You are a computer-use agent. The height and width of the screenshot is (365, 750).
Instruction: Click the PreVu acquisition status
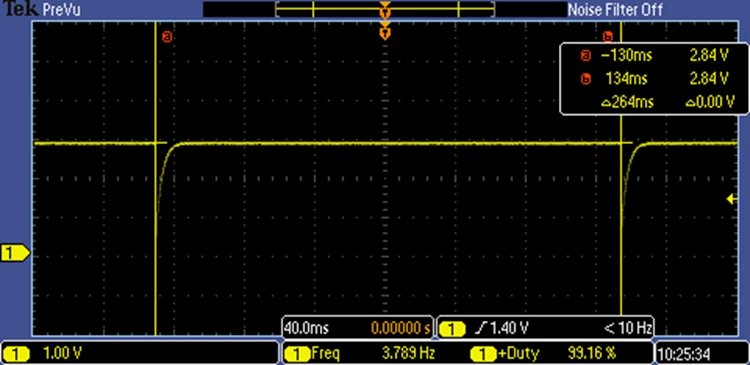[62, 10]
